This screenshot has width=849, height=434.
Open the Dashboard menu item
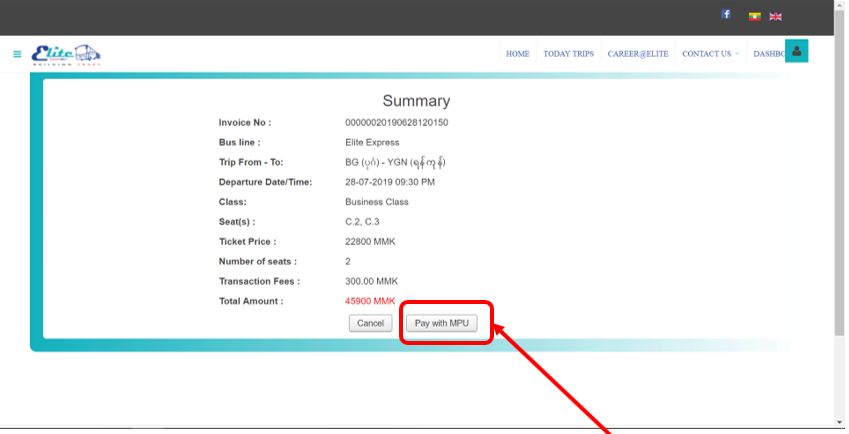click(x=768, y=54)
